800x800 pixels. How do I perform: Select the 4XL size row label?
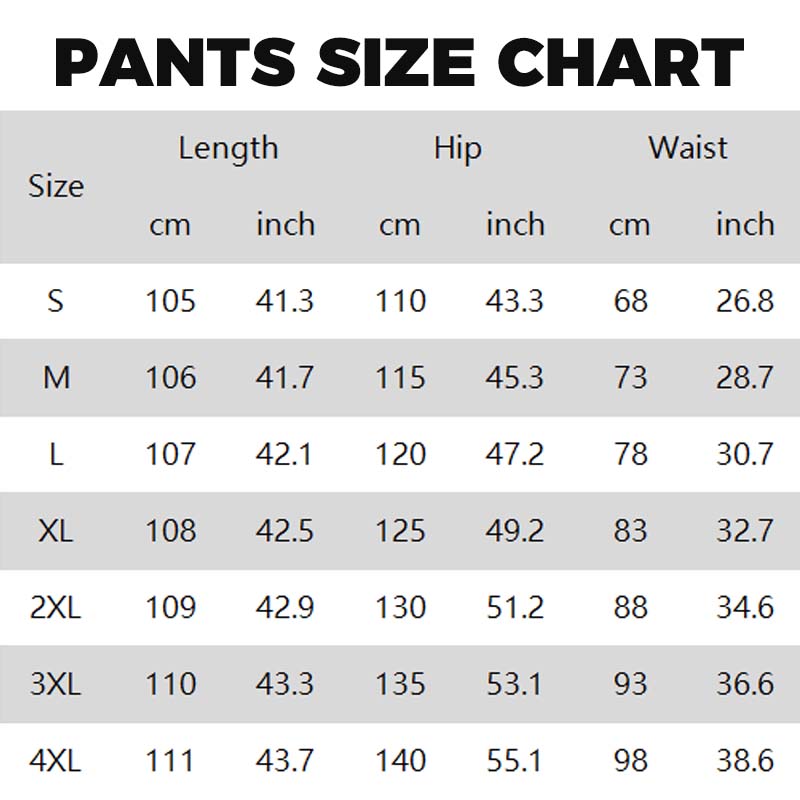click(56, 762)
